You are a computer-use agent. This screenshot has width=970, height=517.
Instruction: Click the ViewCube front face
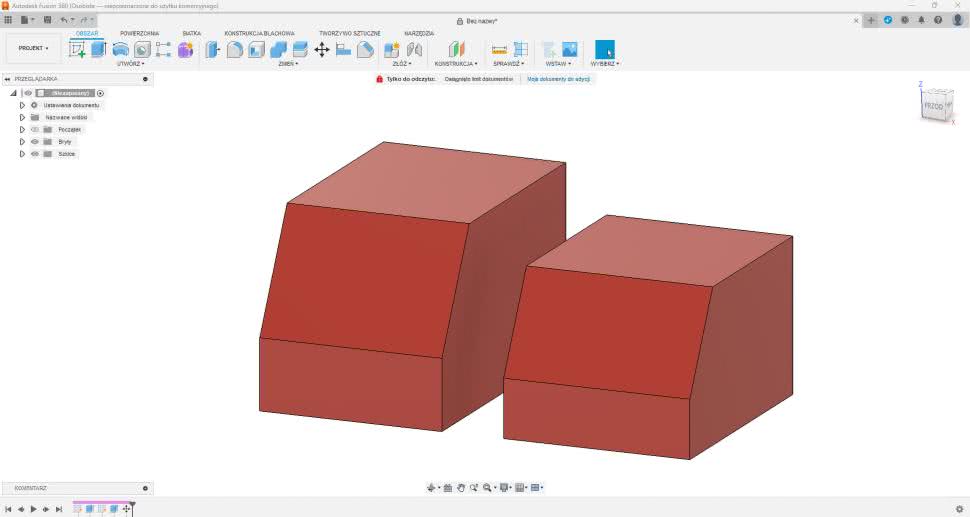pyautogui.click(x=932, y=106)
